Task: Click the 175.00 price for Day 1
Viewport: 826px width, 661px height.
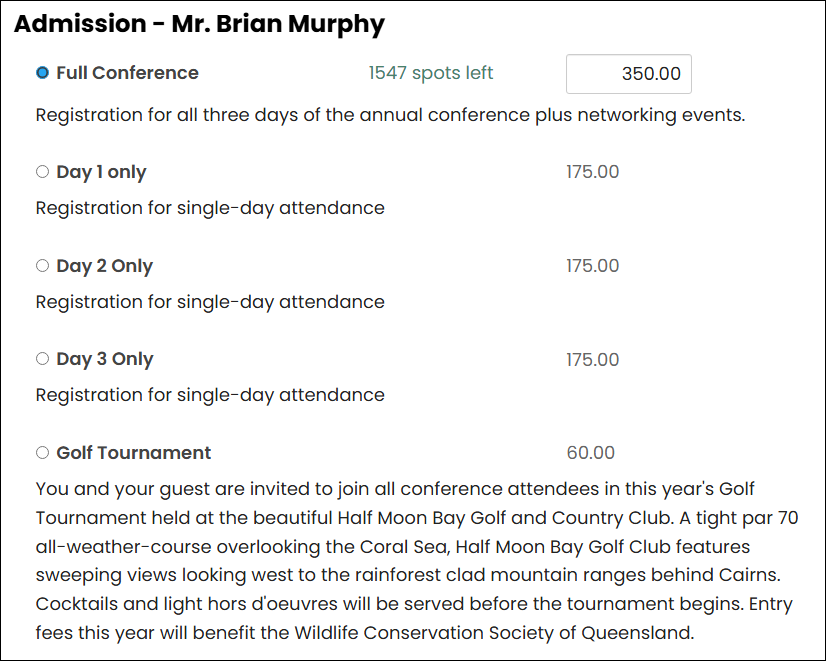Action: (593, 172)
